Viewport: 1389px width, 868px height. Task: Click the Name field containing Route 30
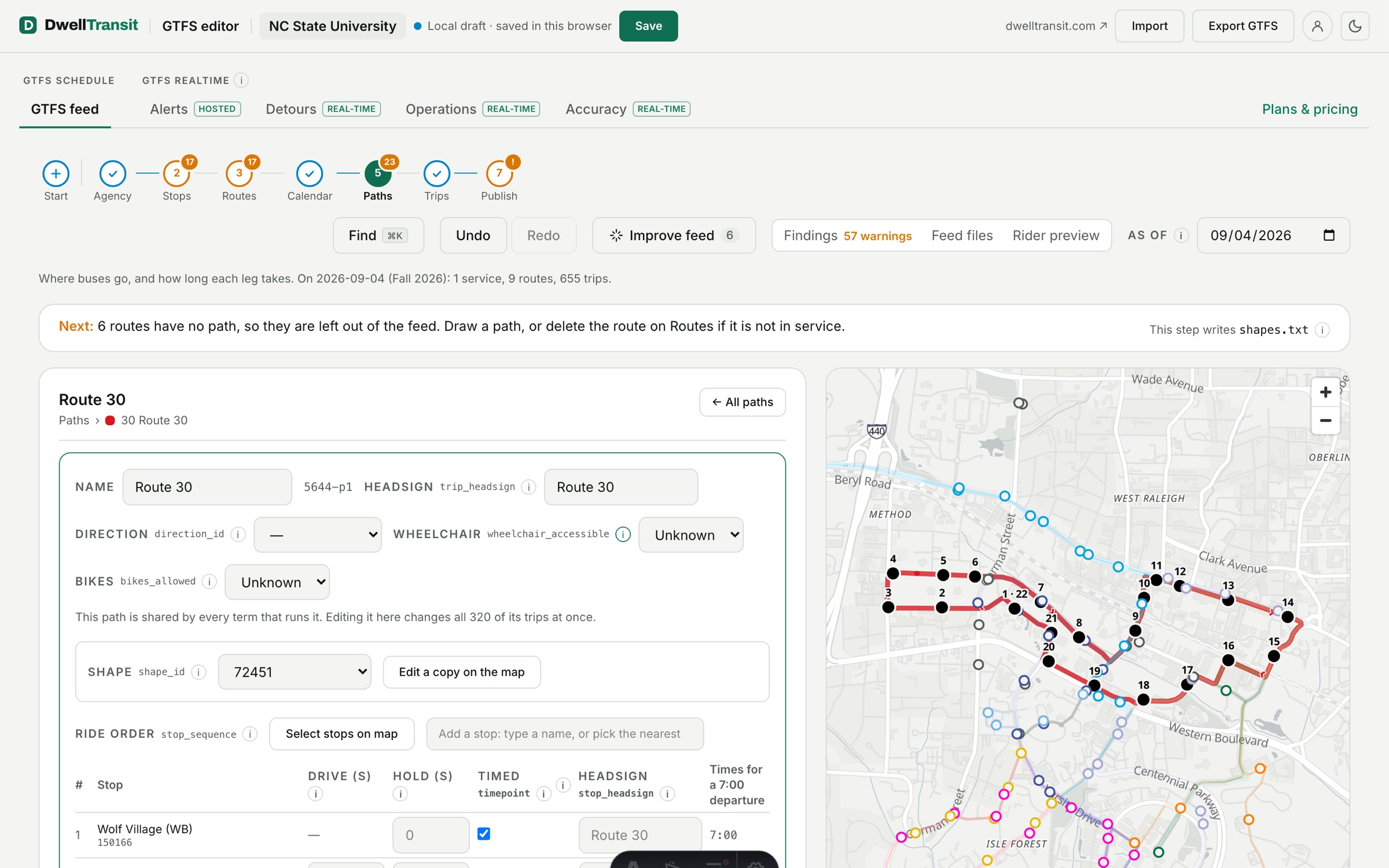click(x=207, y=487)
